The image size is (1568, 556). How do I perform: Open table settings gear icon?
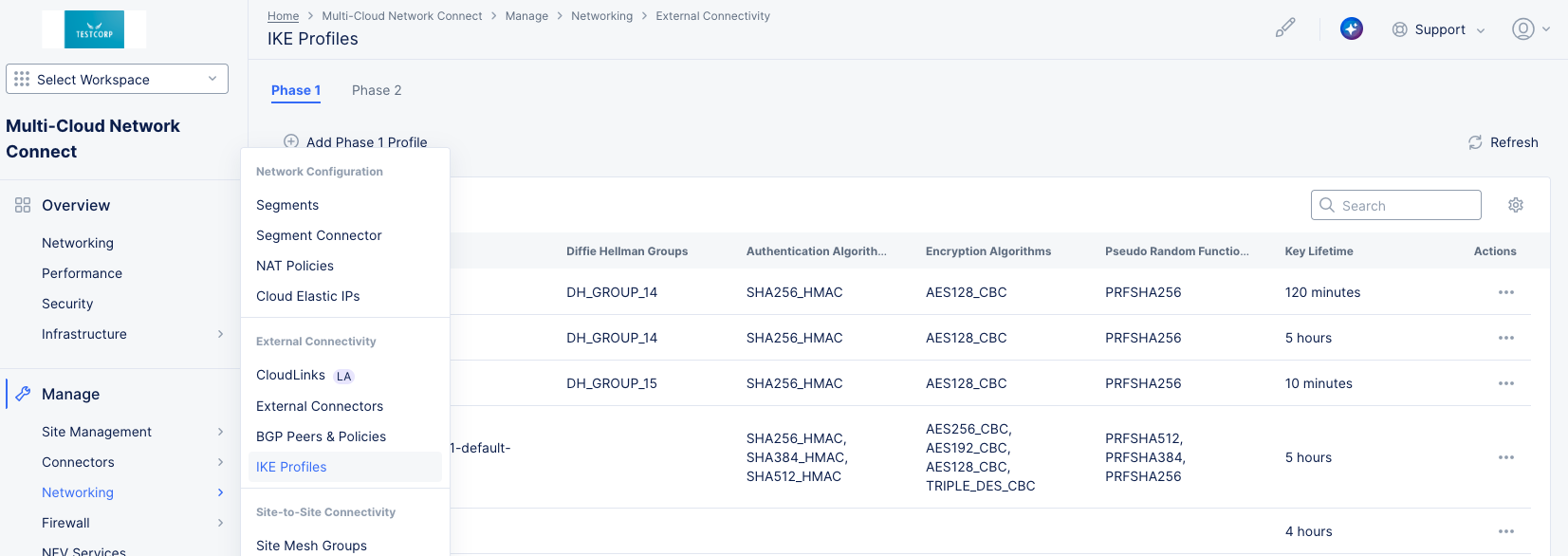(x=1515, y=205)
